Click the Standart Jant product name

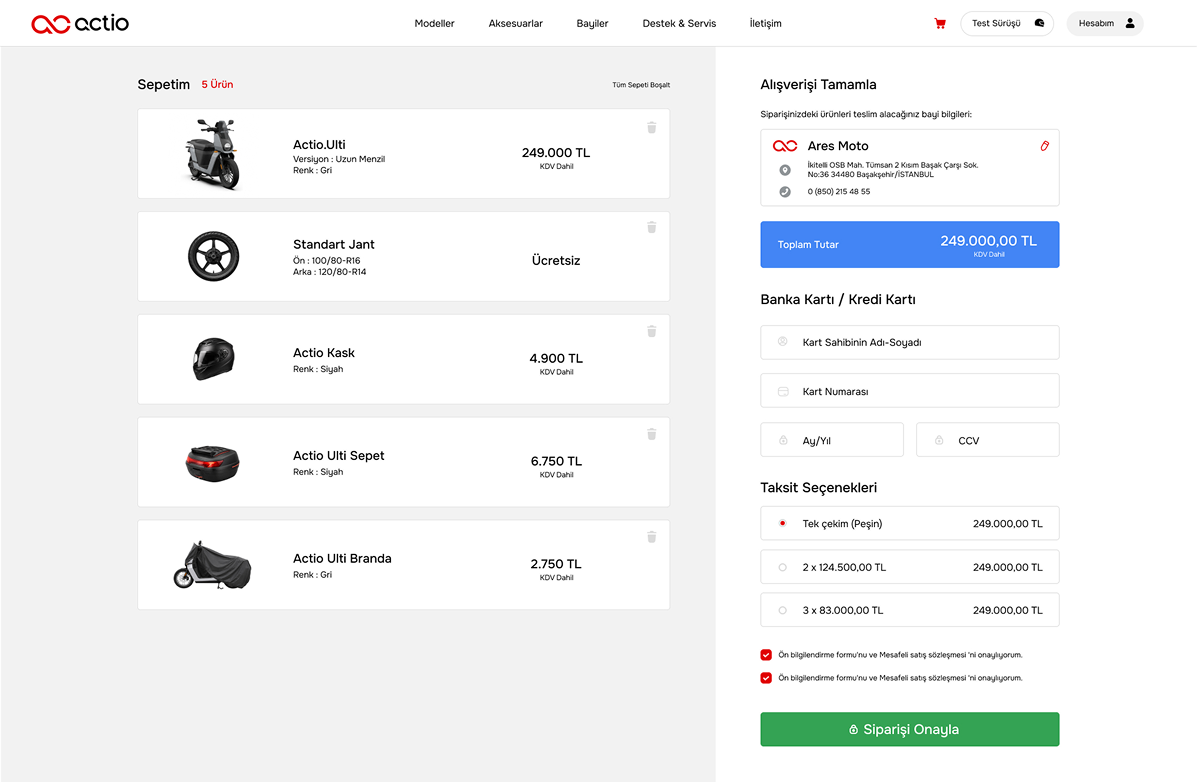[334, 244]
